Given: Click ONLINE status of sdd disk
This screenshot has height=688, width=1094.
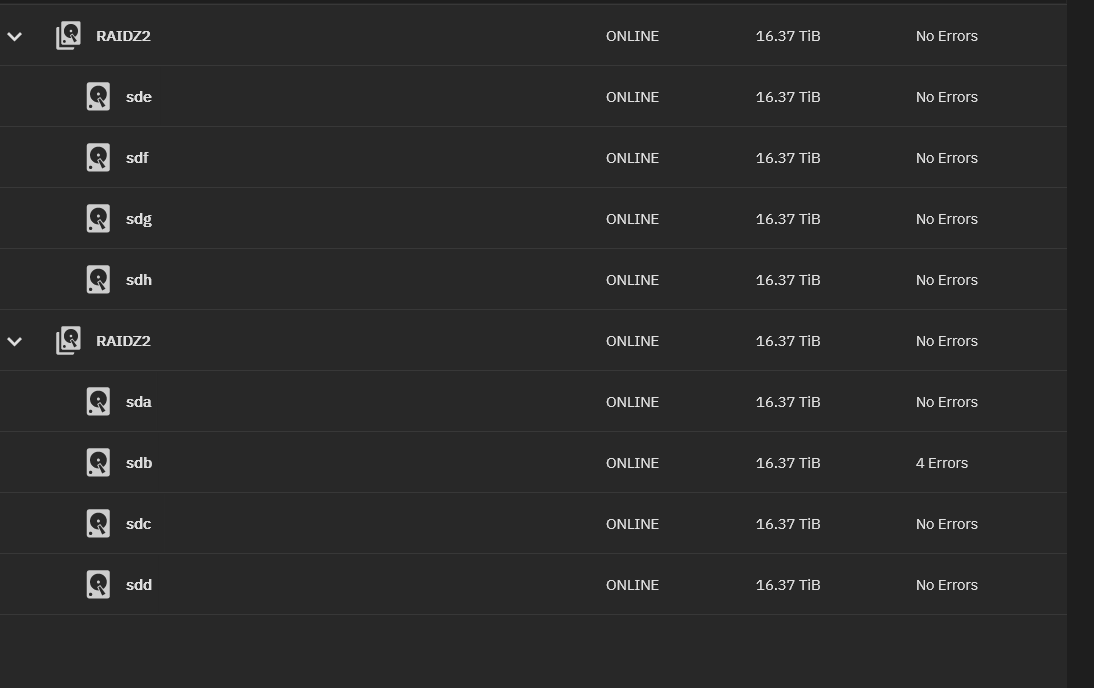Looking at the screenshot, I should point(632,585).
